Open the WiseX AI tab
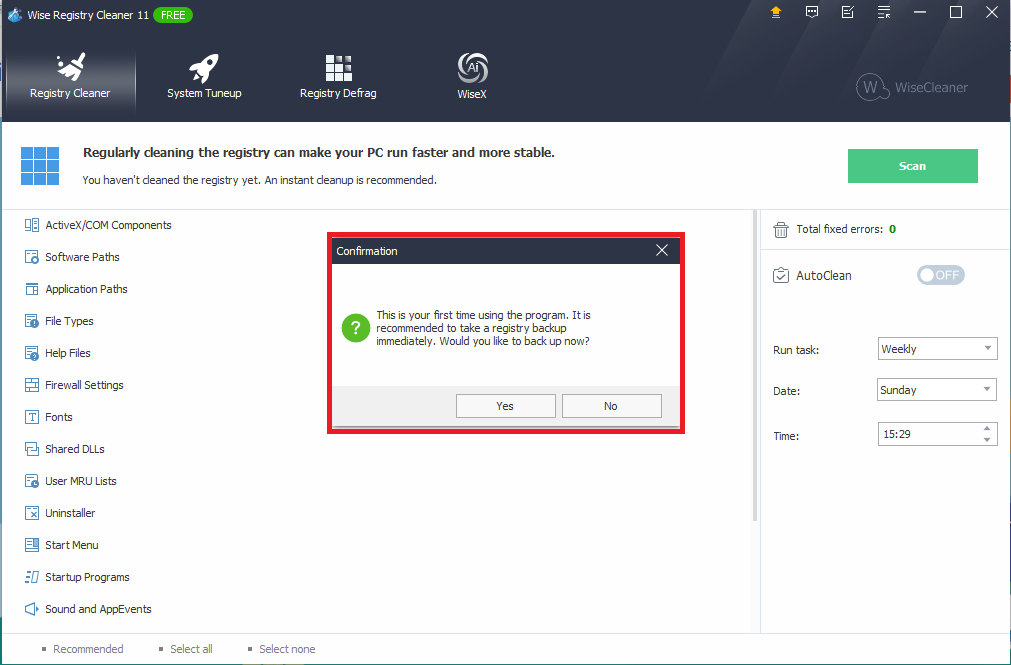Image resolution: width=1011 pixels, height=665 pixels. point(472,77)
